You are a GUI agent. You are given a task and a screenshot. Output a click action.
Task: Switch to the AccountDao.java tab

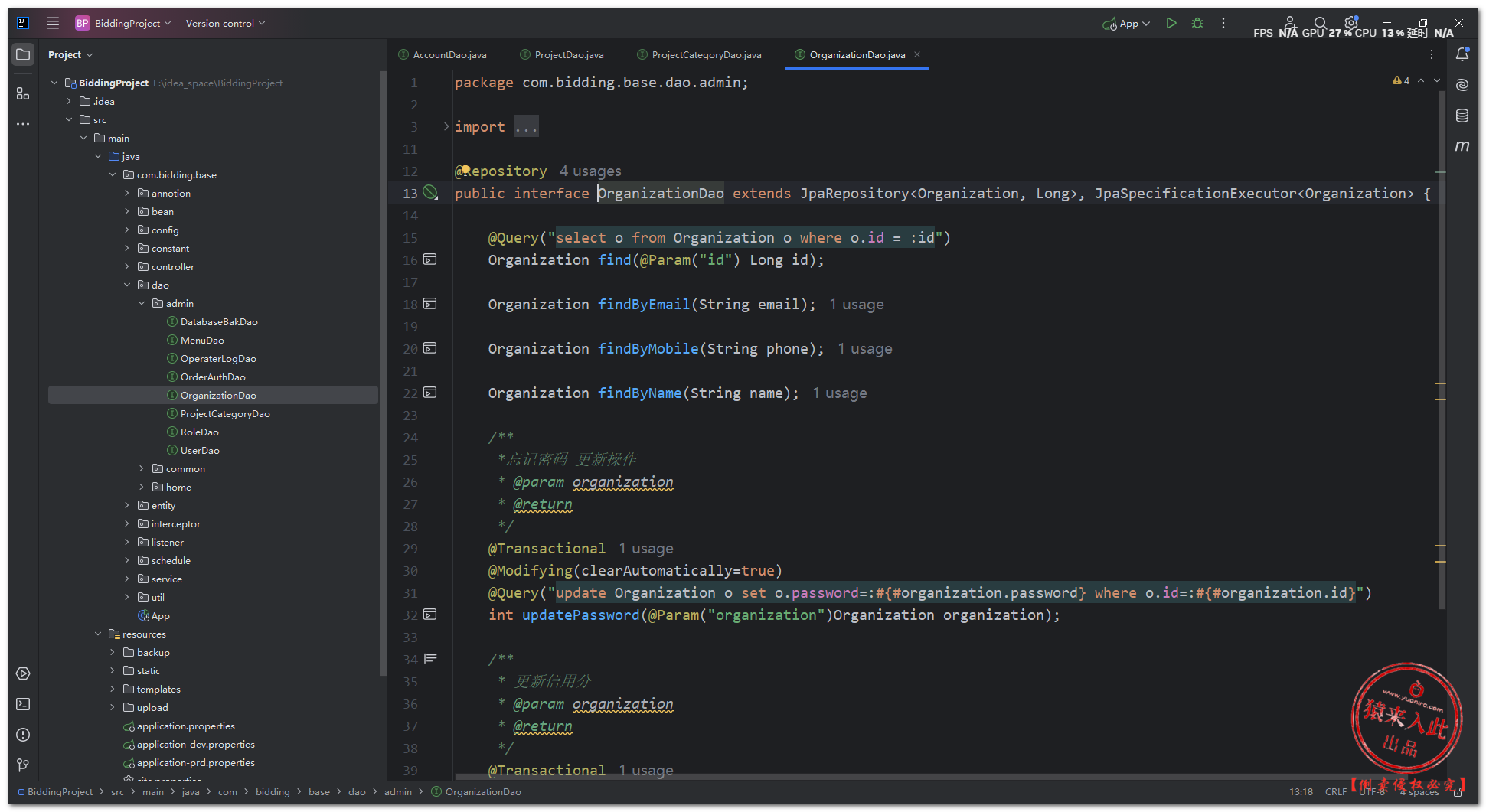click(449, 55)
